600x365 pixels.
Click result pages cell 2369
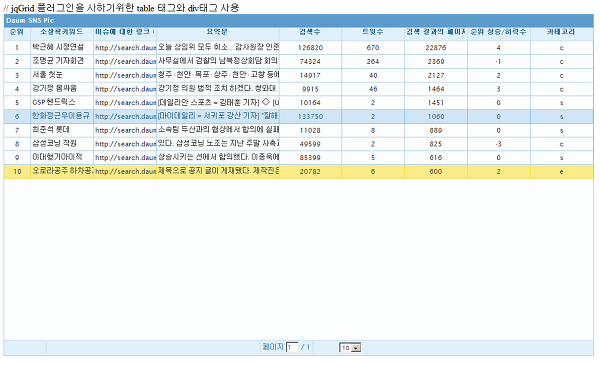436,62
